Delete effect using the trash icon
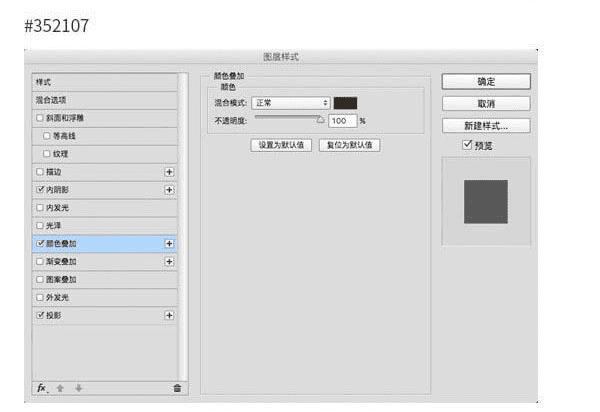This screenshot has height=412, width=600. tap(177, 388)
